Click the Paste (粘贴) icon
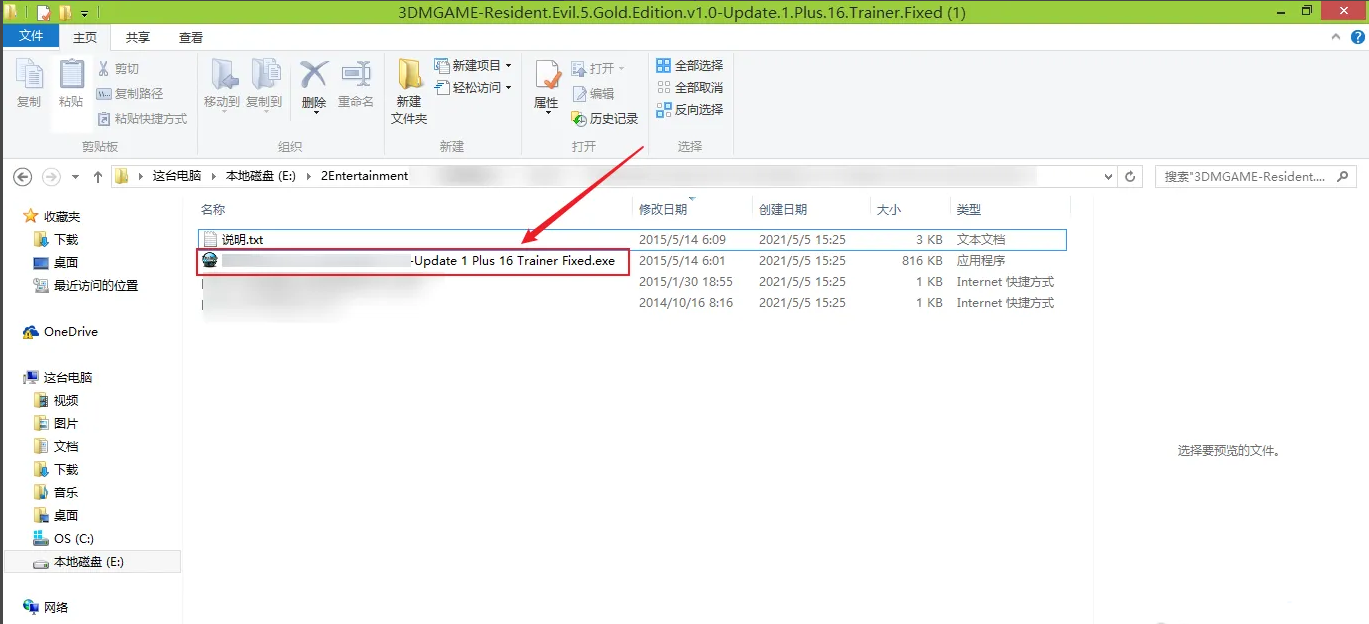 tap(70, 85)
